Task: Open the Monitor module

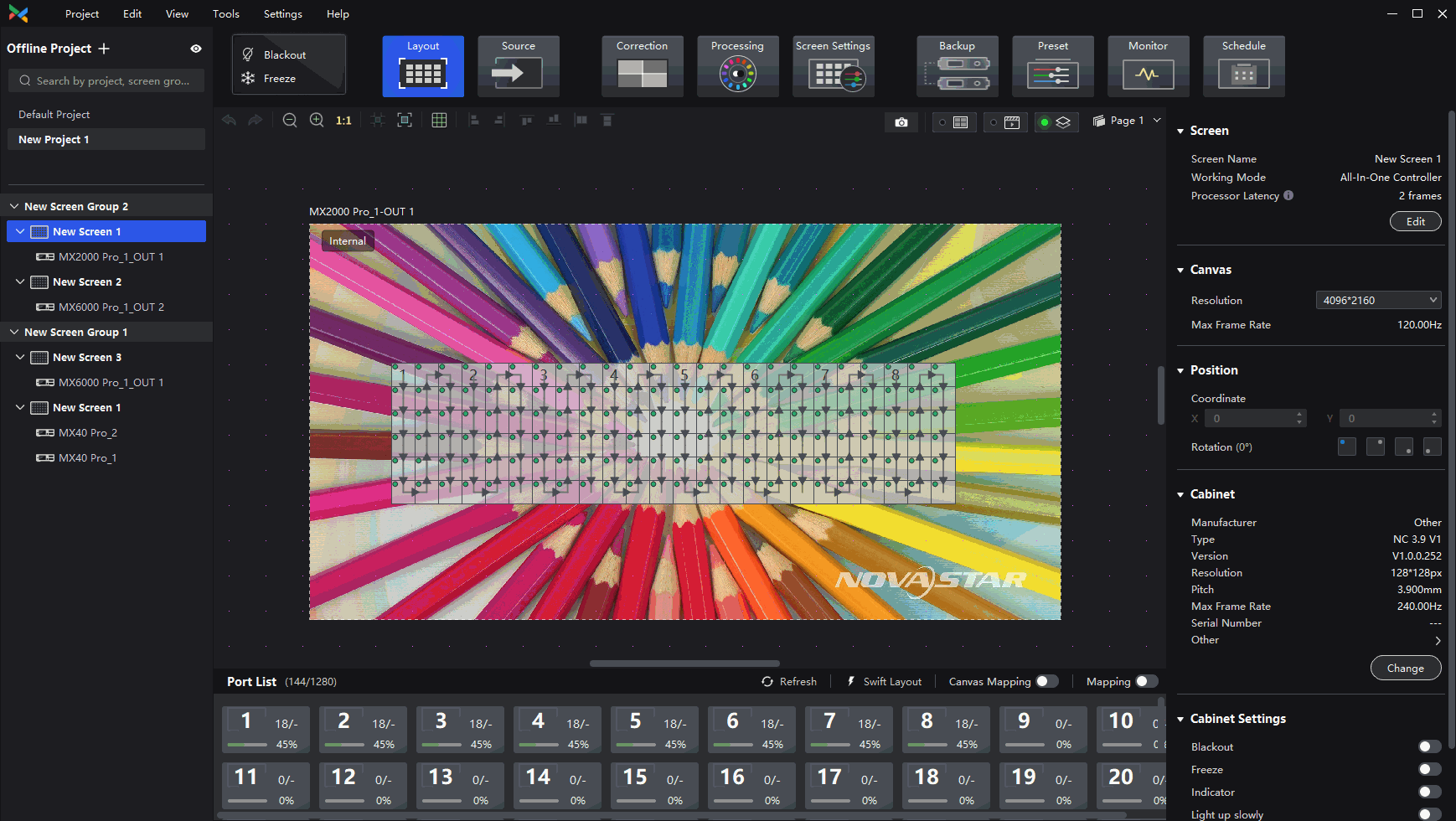Action: click(x=1149, y=66)
